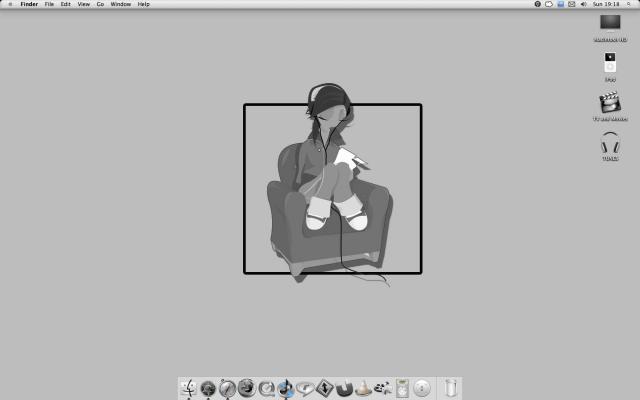Viewport: 640px width, 400px height.
Task: Open the Help menu
Action: [143, 4]
